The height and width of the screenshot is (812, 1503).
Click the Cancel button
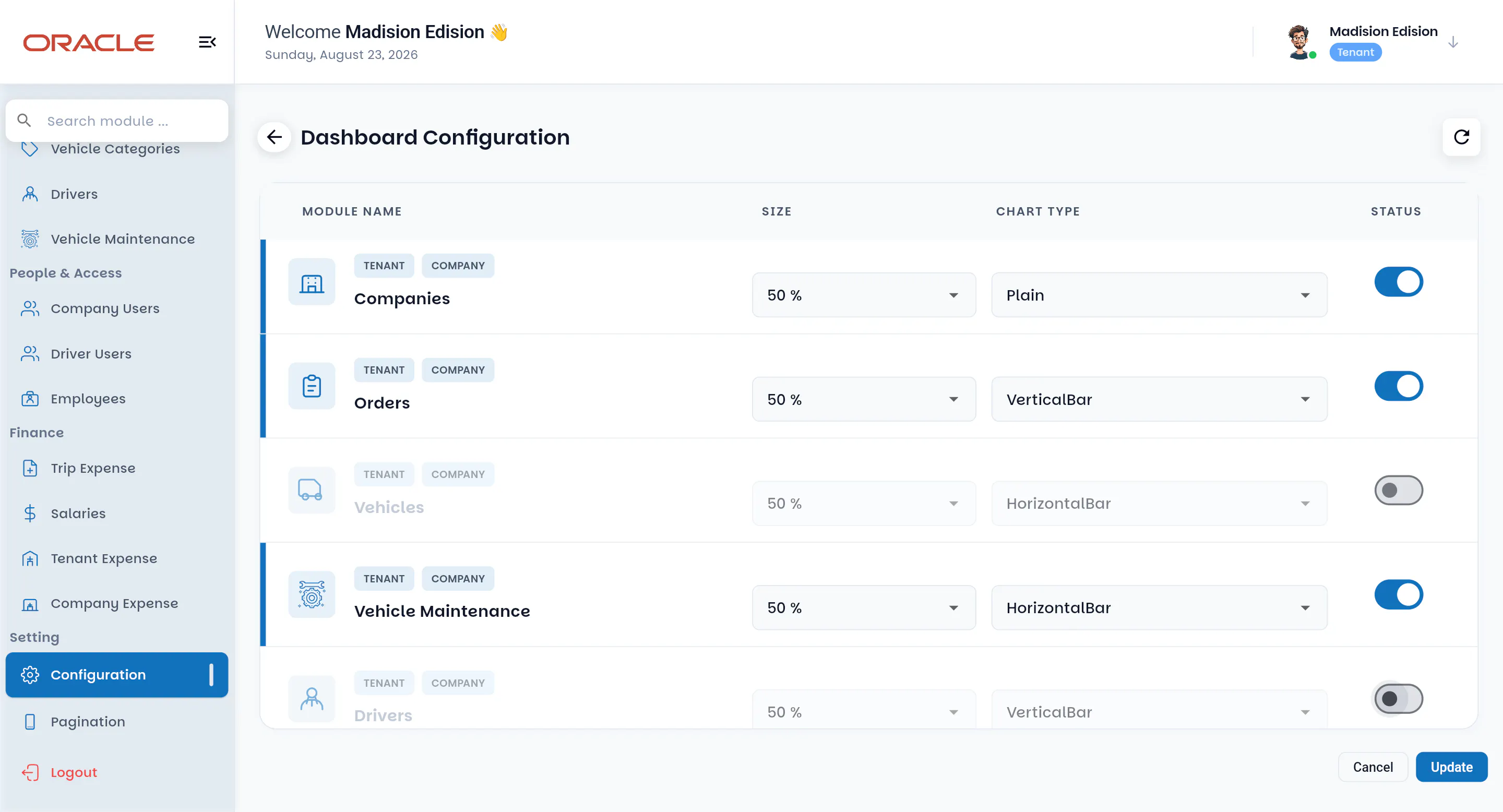(1373, 767)
